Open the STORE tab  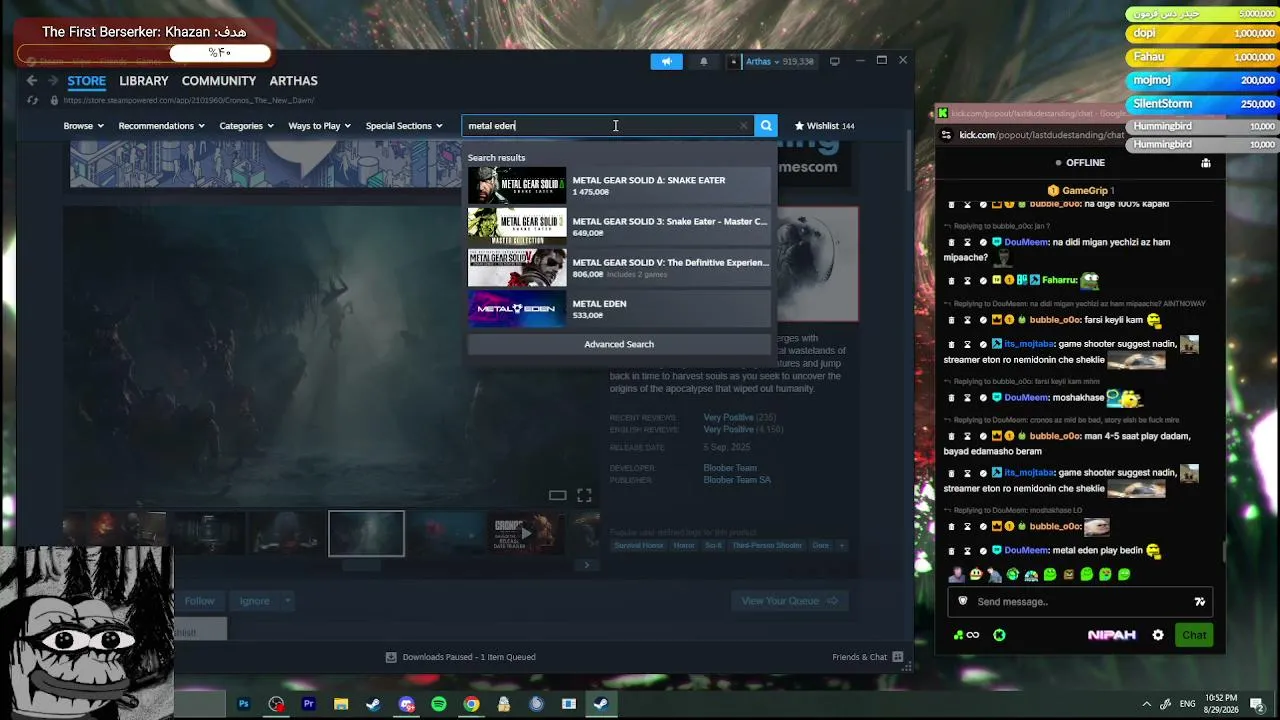[x=86, y=81]
